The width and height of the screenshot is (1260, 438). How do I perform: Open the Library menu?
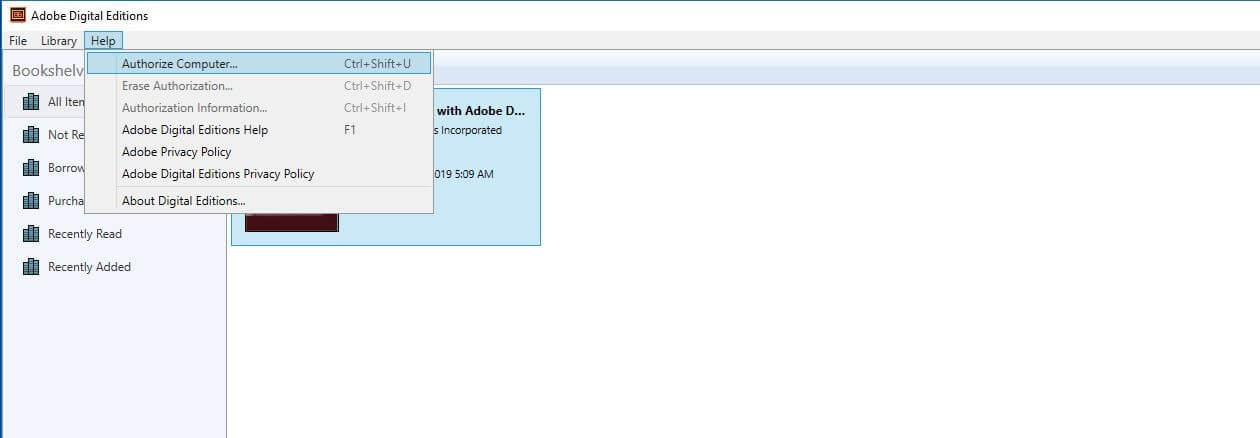pos(59,41)
